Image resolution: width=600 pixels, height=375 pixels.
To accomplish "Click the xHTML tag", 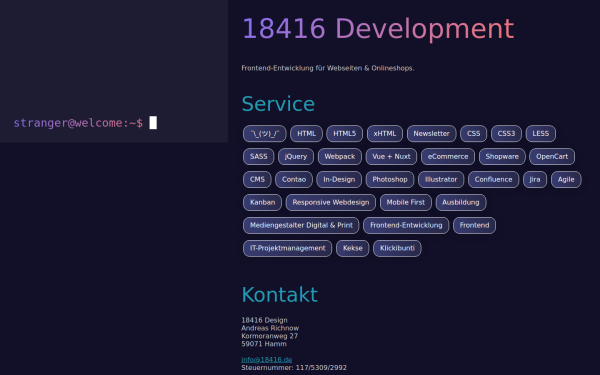I will (x=385, y=134).
